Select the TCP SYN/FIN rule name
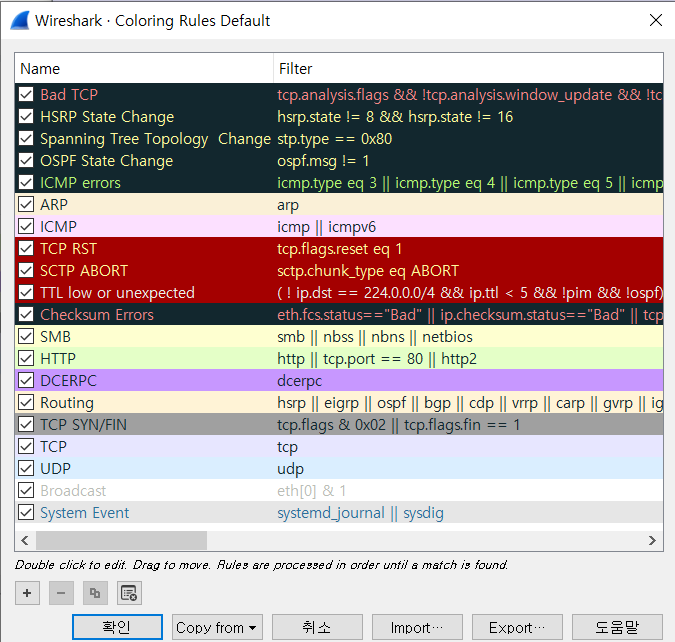The width and height of the screenshot is (675, 642). [84, 425]
